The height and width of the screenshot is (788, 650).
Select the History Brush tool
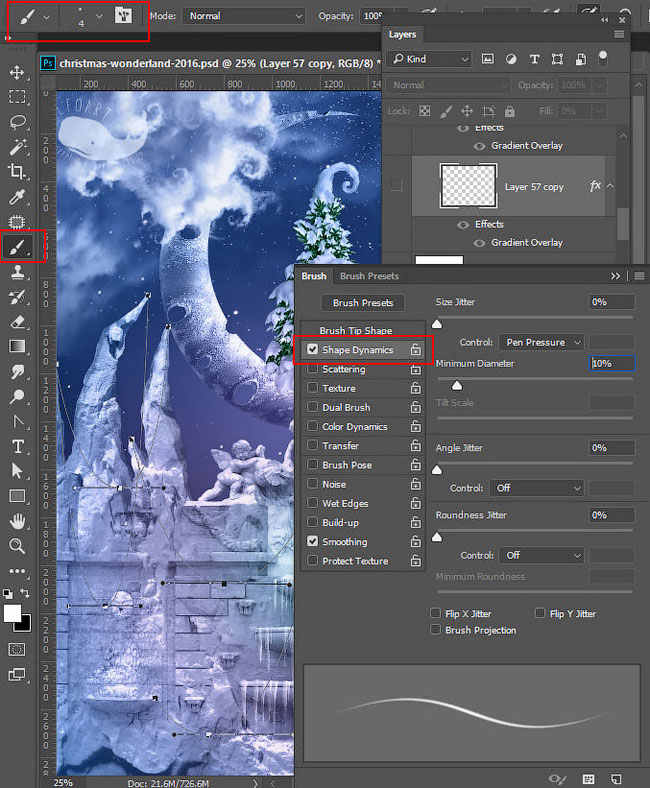18,297
